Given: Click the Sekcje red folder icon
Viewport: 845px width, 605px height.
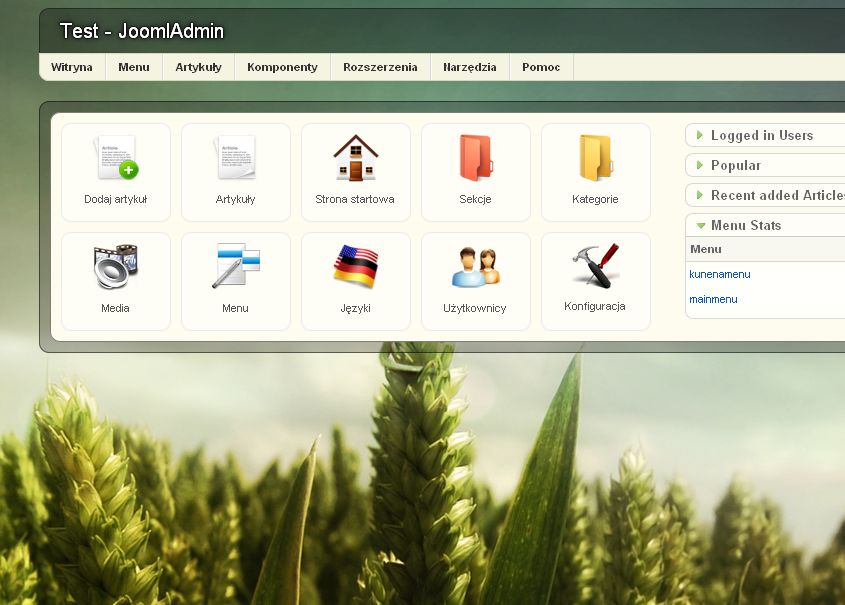Looking at the screenshot, I should (475, 160).
